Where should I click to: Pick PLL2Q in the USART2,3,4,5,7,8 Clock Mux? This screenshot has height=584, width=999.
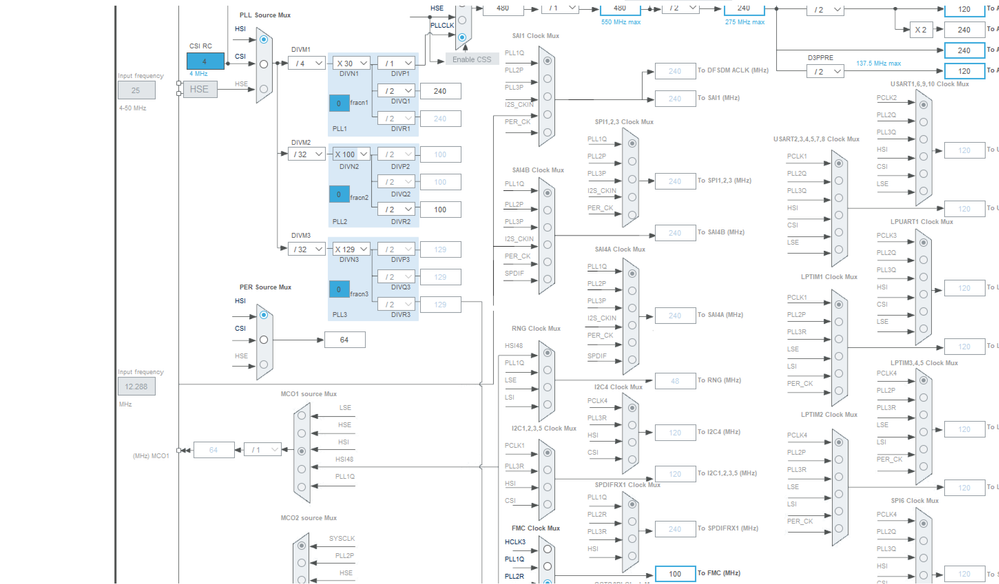pyautogui.click(x=839, y=180)
